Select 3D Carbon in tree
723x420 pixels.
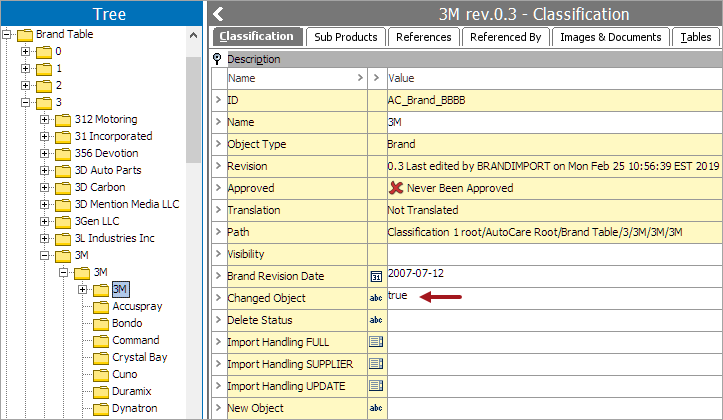click(100, 187)
